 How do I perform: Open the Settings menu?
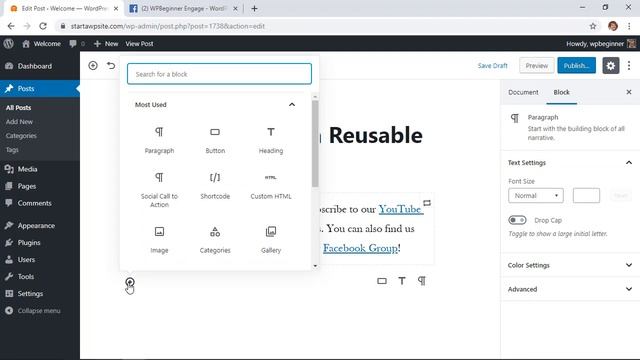[30, 293]
